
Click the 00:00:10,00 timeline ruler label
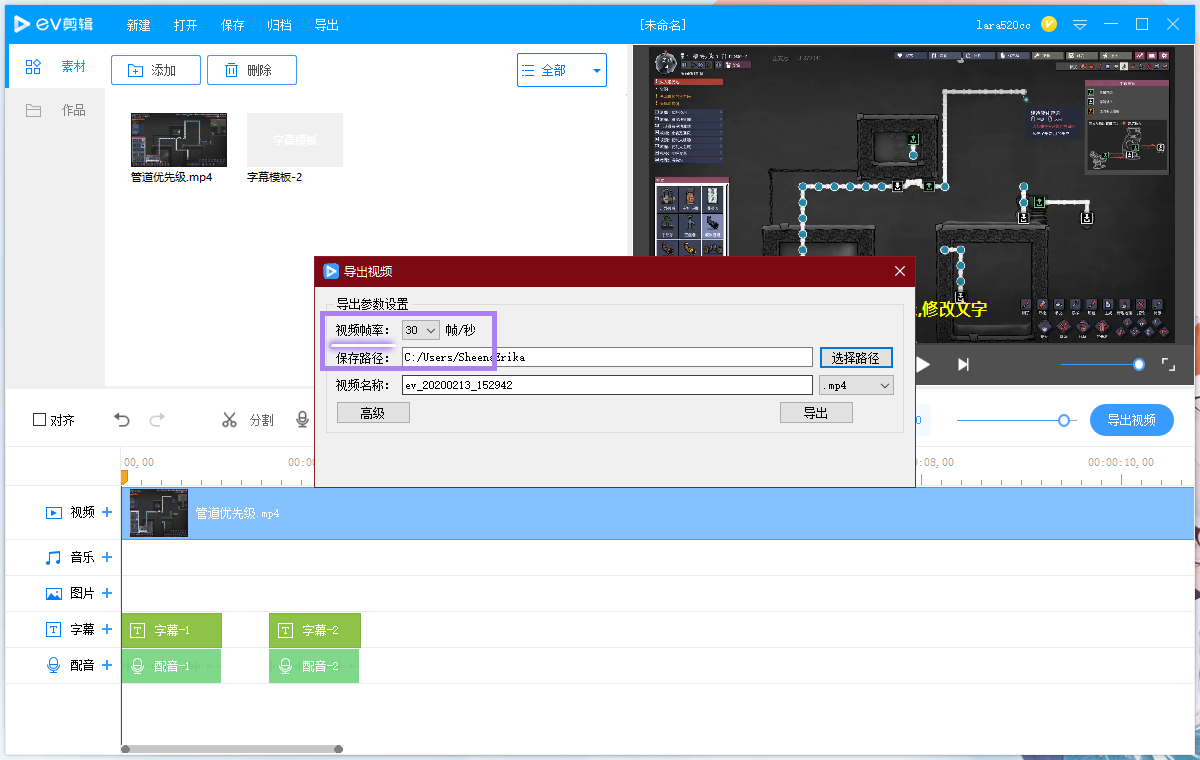click(x=1121, y=462)
